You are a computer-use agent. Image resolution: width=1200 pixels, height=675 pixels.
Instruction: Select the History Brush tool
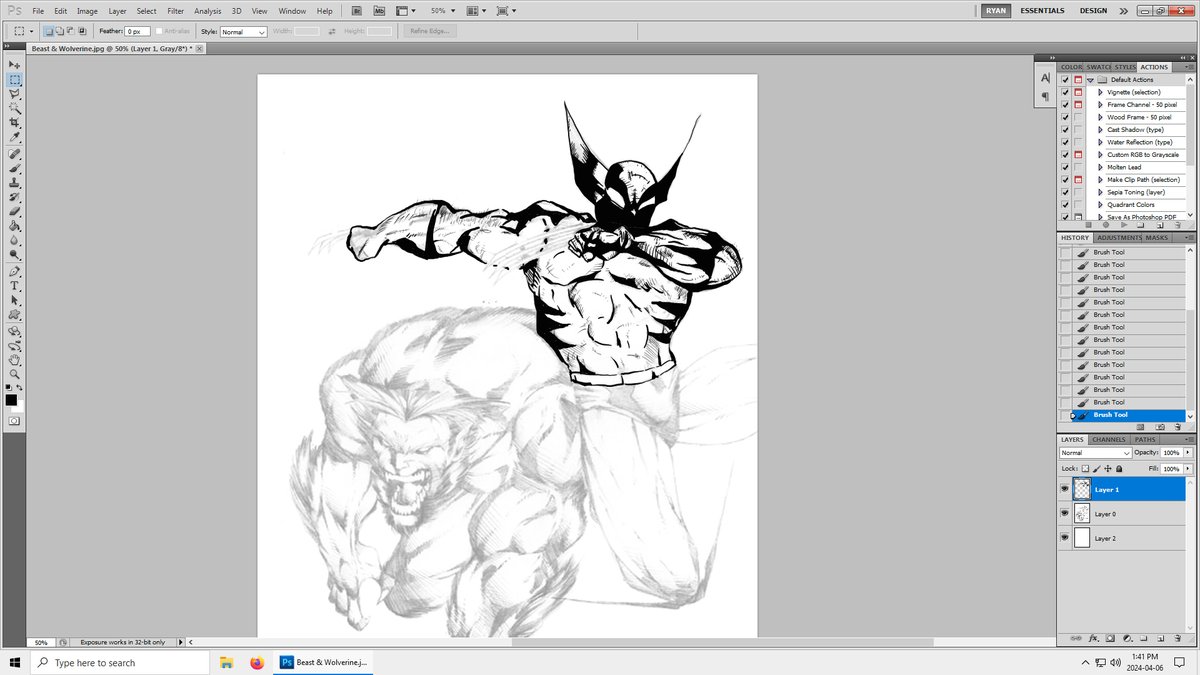tap(15, 197)
